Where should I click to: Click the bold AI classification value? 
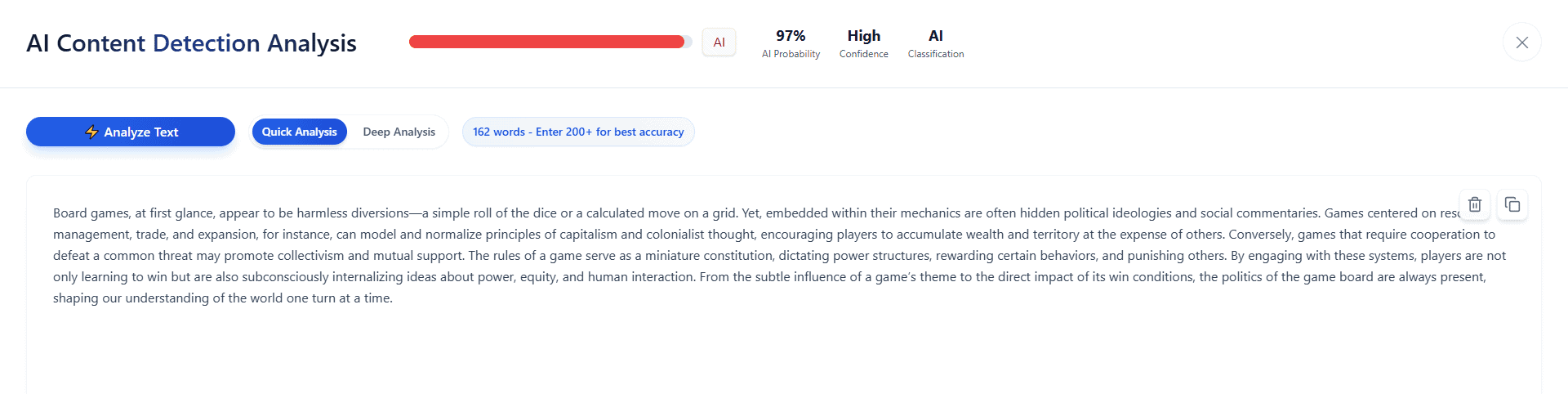935,36
